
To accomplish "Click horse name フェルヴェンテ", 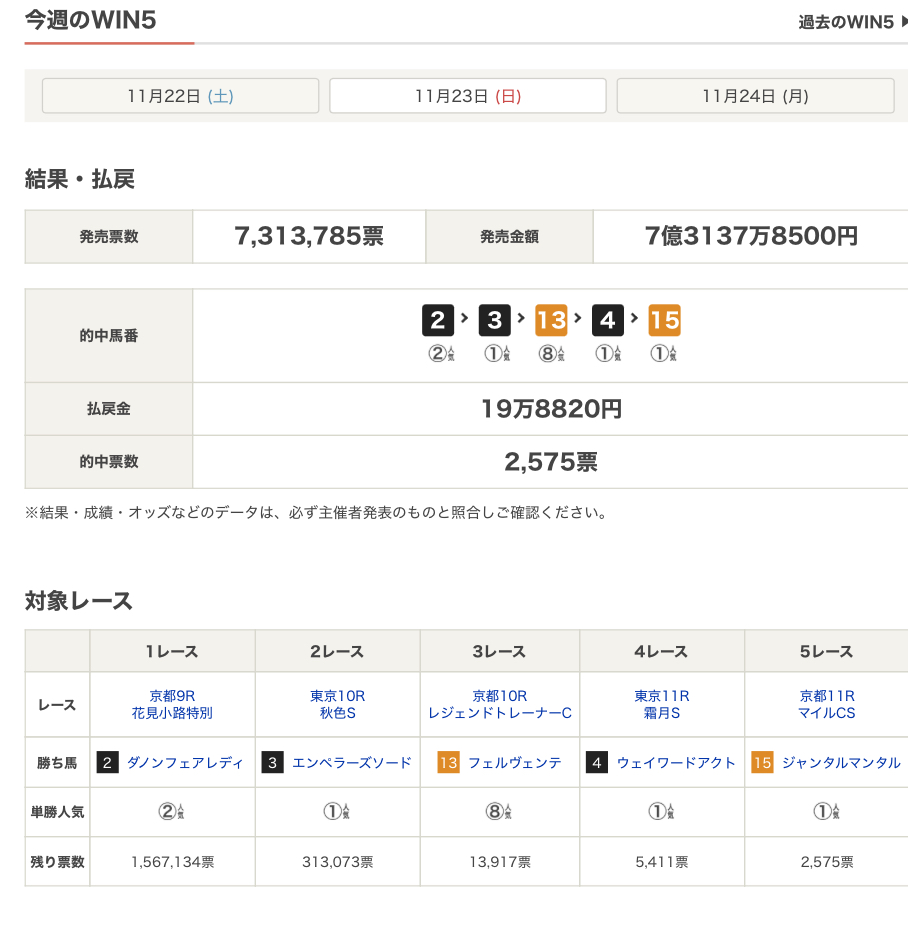I will click(514, 763).
